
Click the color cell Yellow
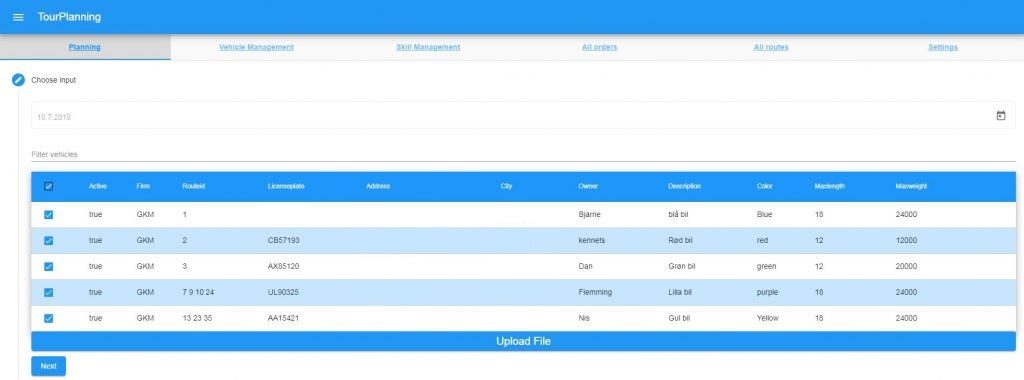click(x=767, y=318)
